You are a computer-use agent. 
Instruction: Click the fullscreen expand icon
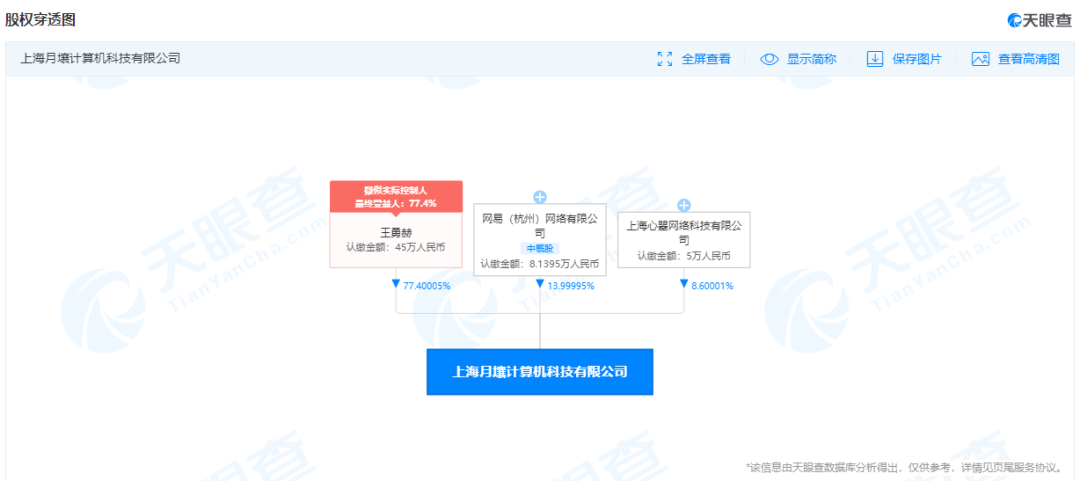(664, 59)
